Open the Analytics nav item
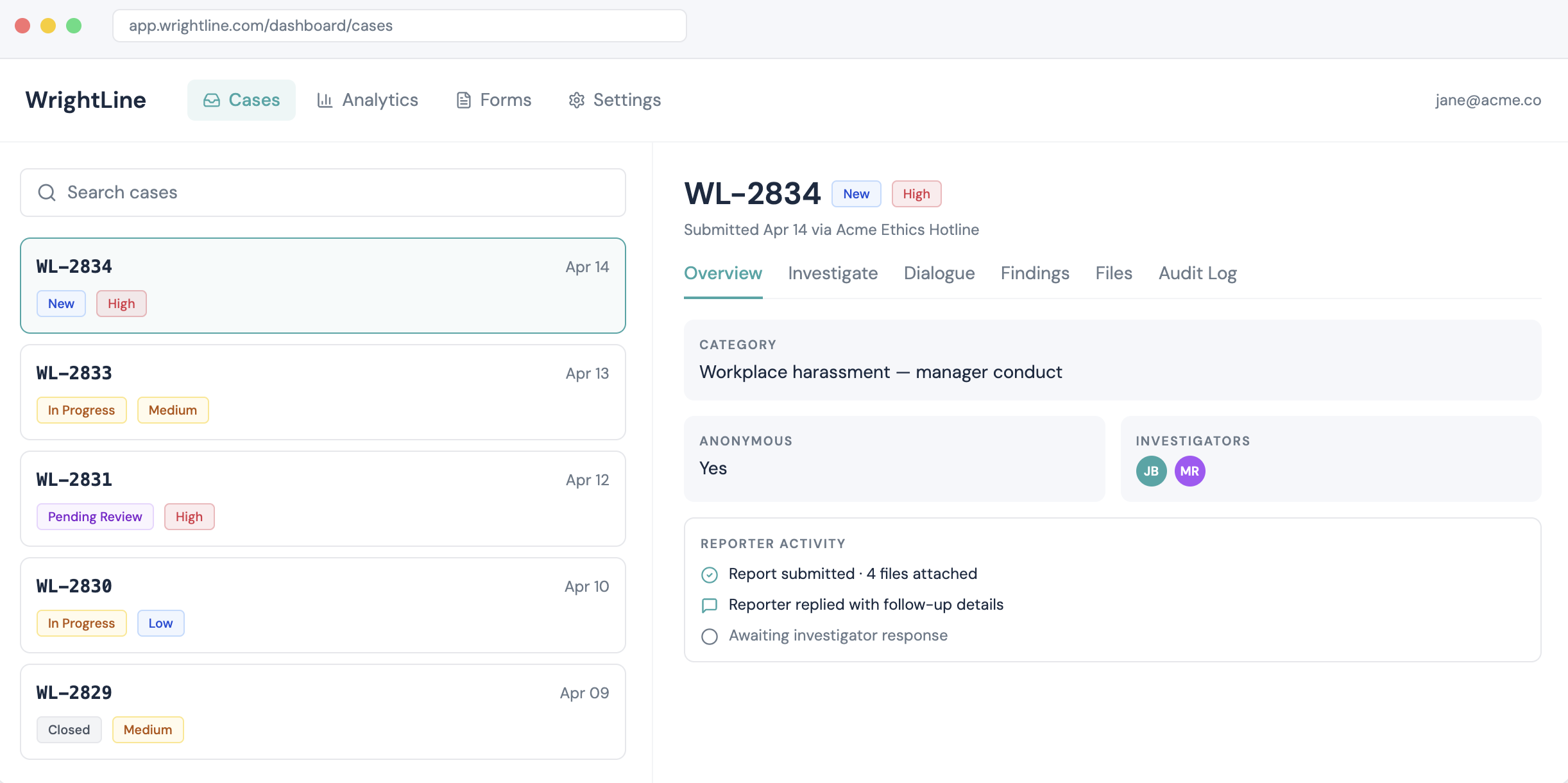This screenshot has width=1568, height=783. click(368, 100)
